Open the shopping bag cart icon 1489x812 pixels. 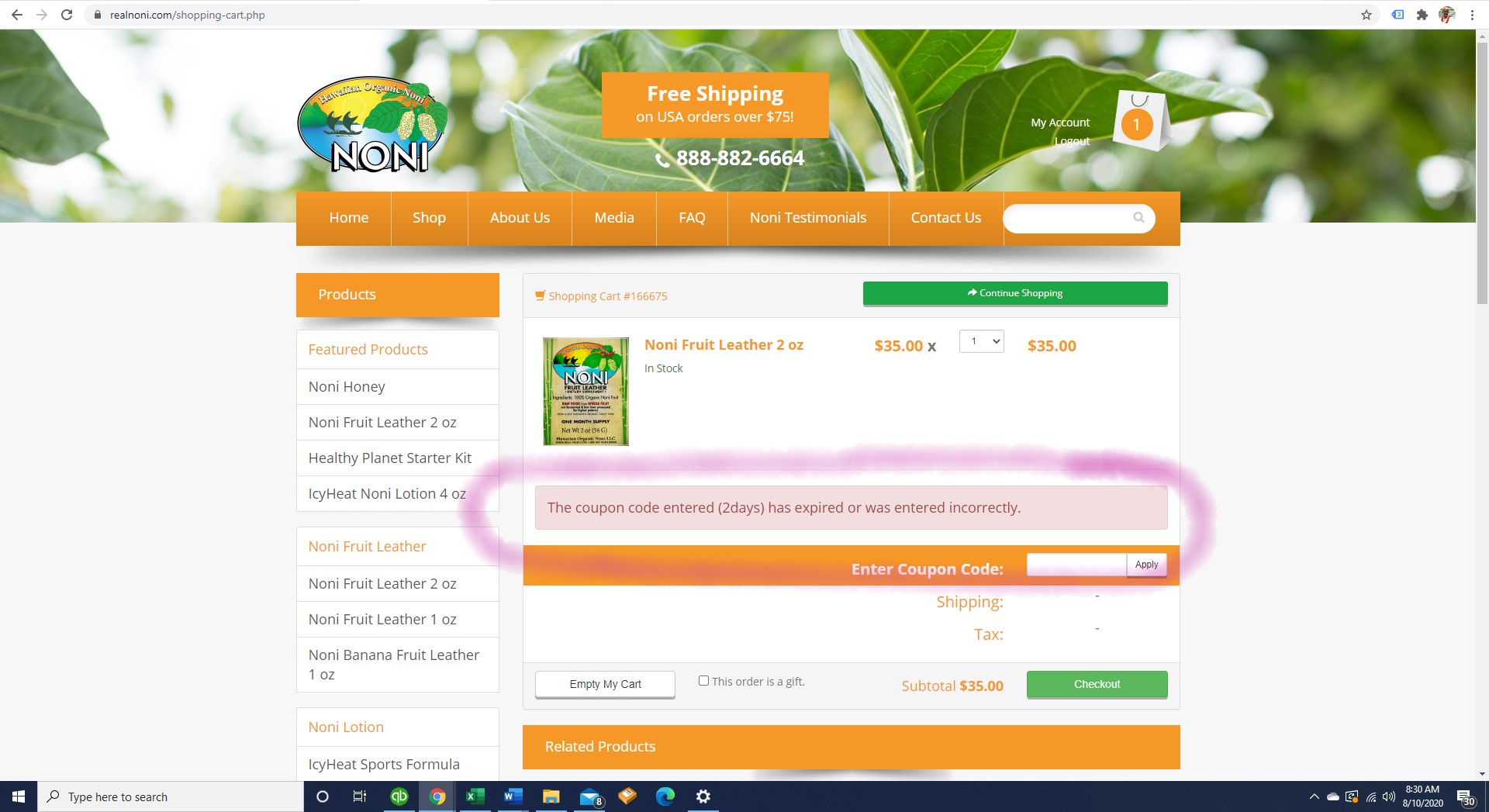(1140, 121)
